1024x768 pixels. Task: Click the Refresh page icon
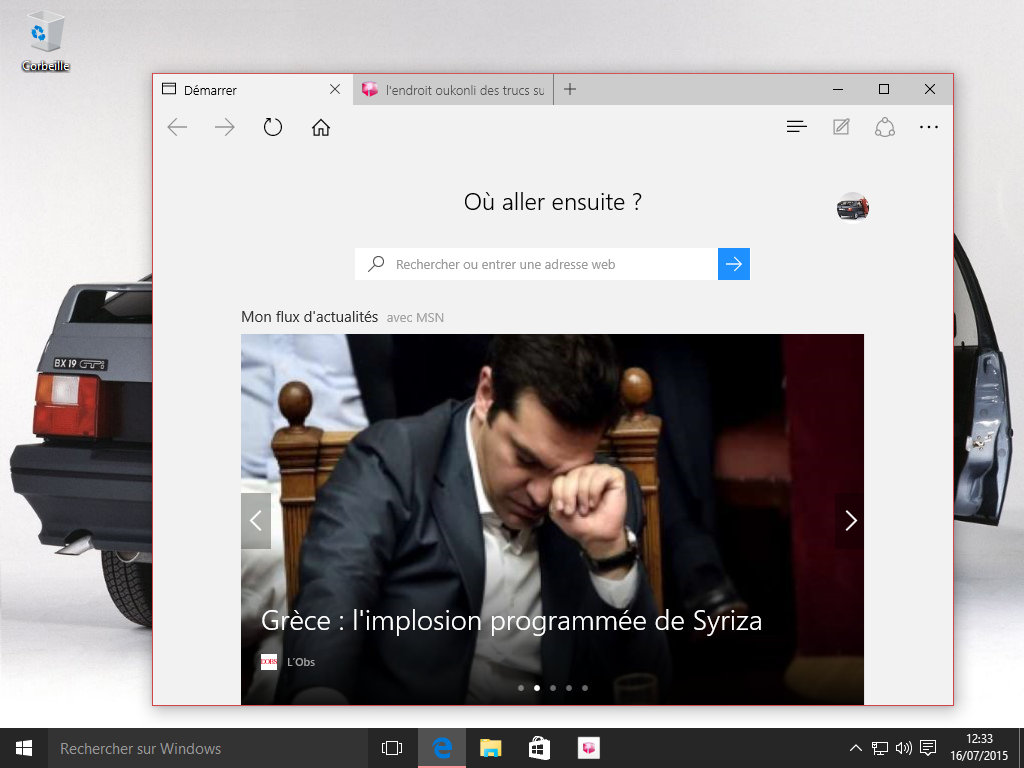[273, 127]
